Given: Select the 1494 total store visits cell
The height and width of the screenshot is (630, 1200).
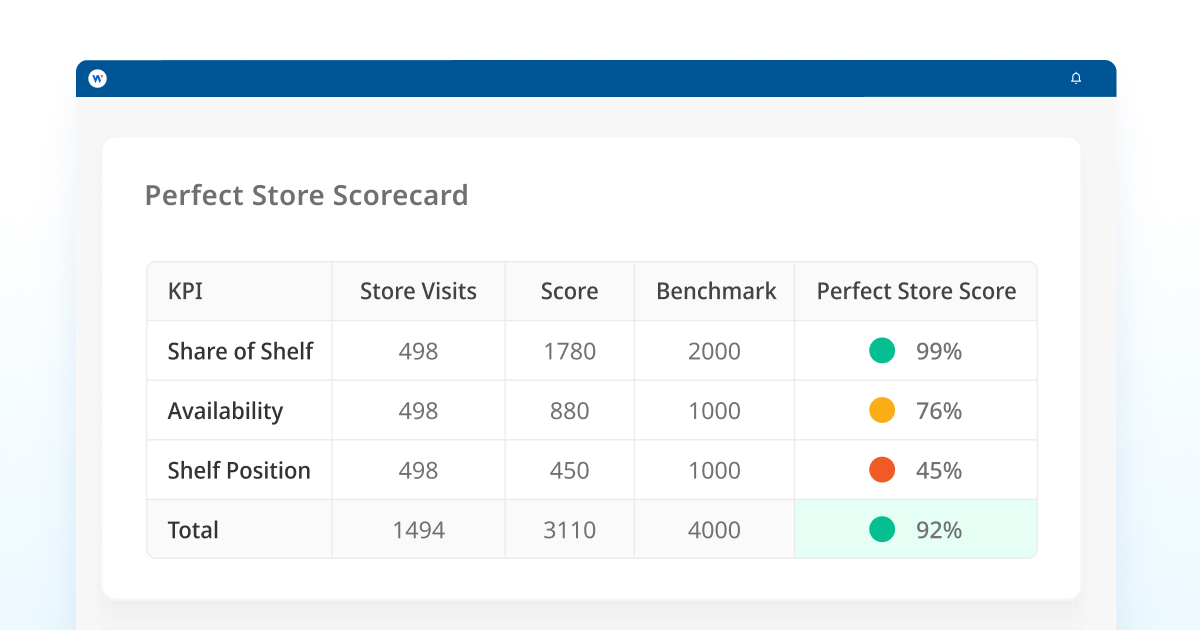Looking at the screenshot, I should 418,529.
